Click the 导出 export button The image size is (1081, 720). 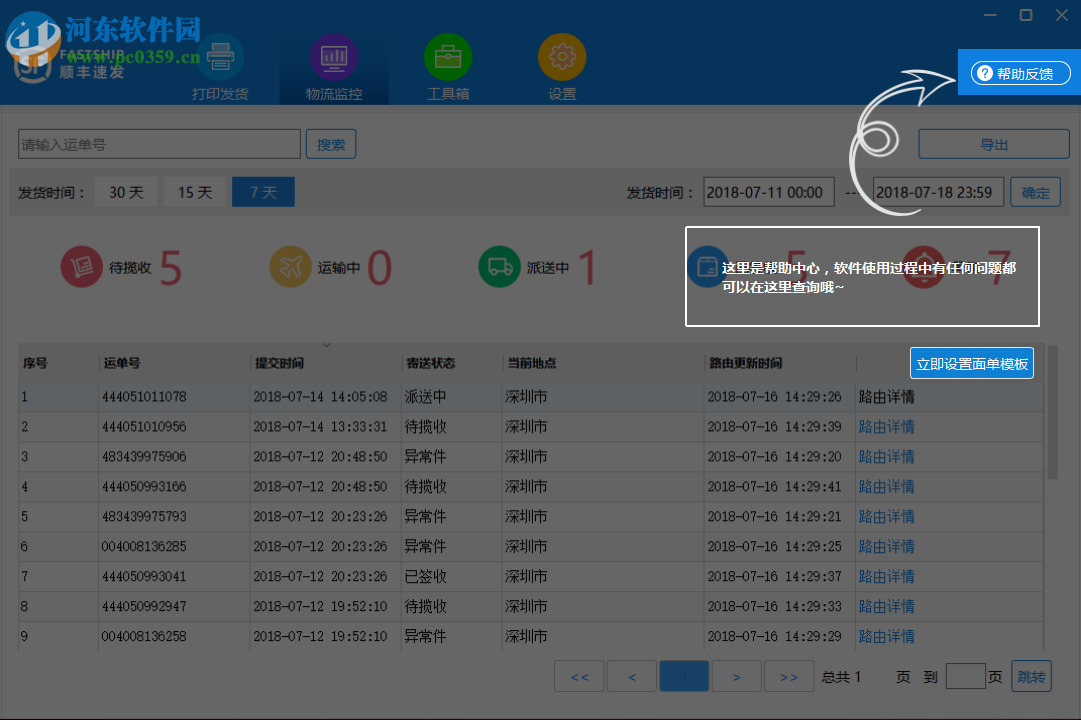point(993,143)
